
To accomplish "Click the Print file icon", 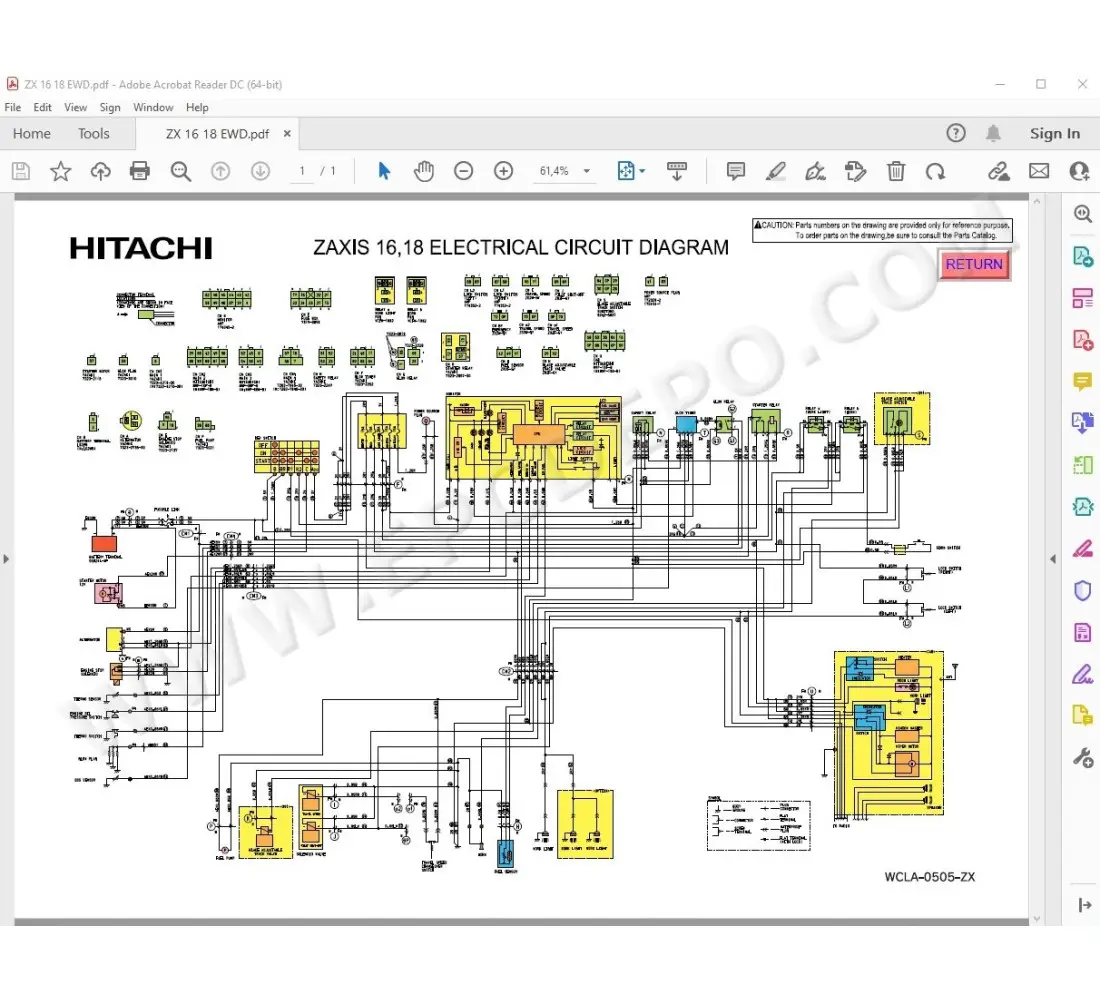I will [140, 171].
